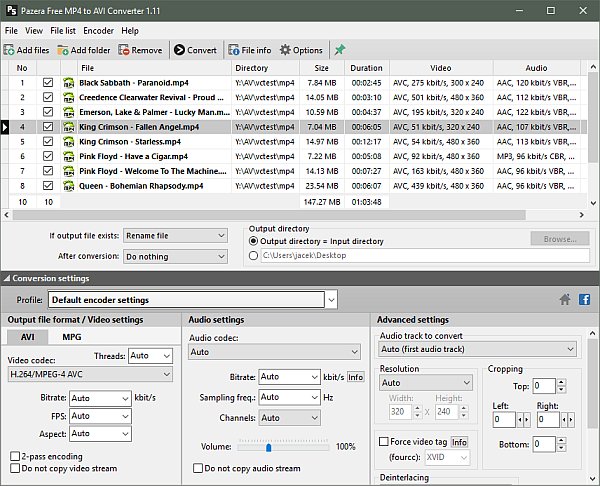Click the green pin icon in toolbar
This screenshot has width=600, height=486.
tap(340, 50)
